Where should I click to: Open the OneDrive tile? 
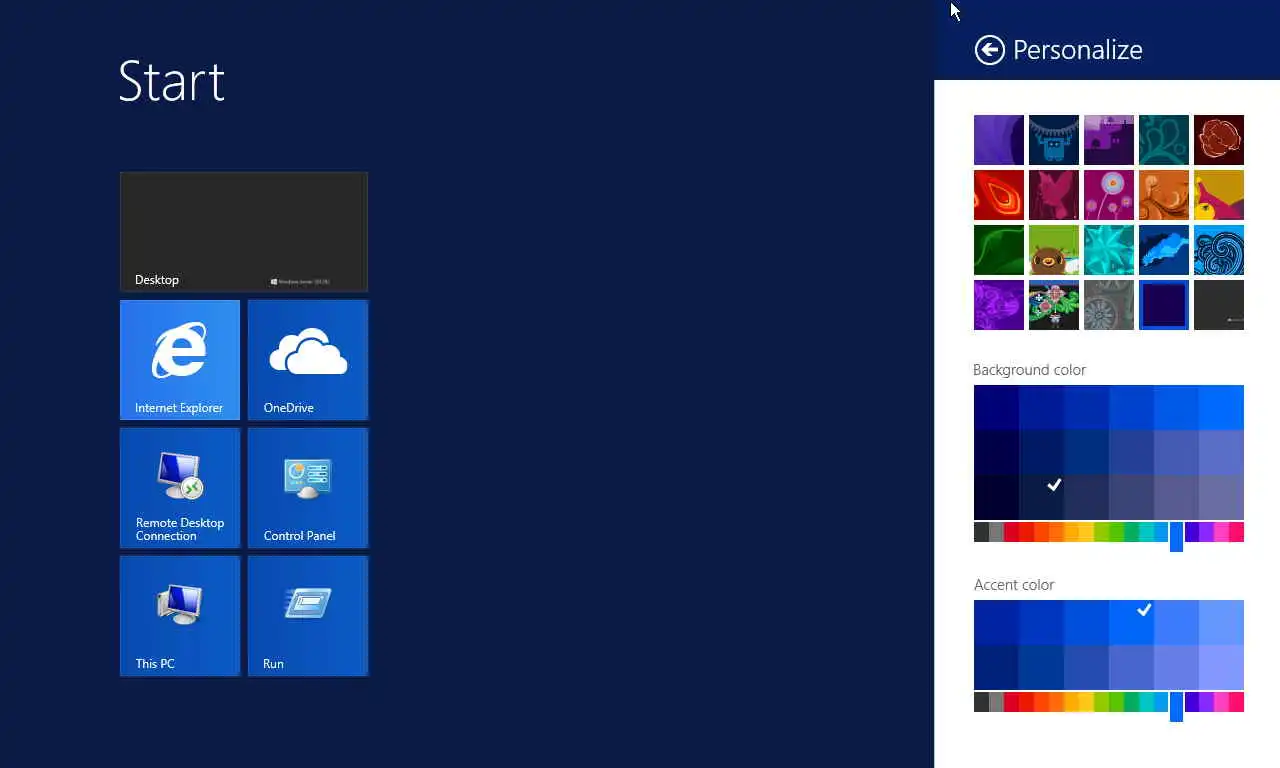(x=308, y=360)
